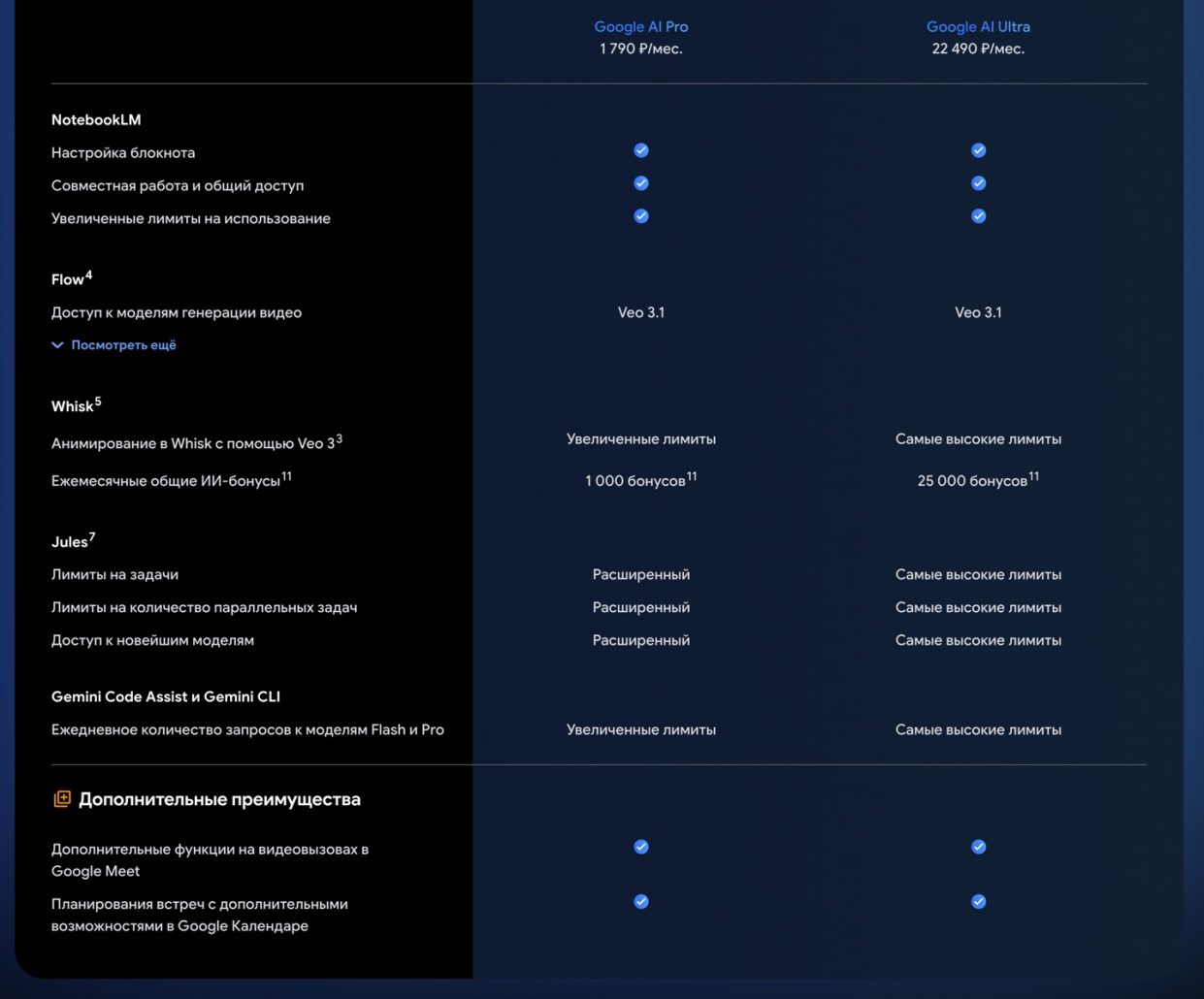Click the 'NotebookLM' section heading
This screenshot has width=1204, height=999.
click(x=96, y=120)
